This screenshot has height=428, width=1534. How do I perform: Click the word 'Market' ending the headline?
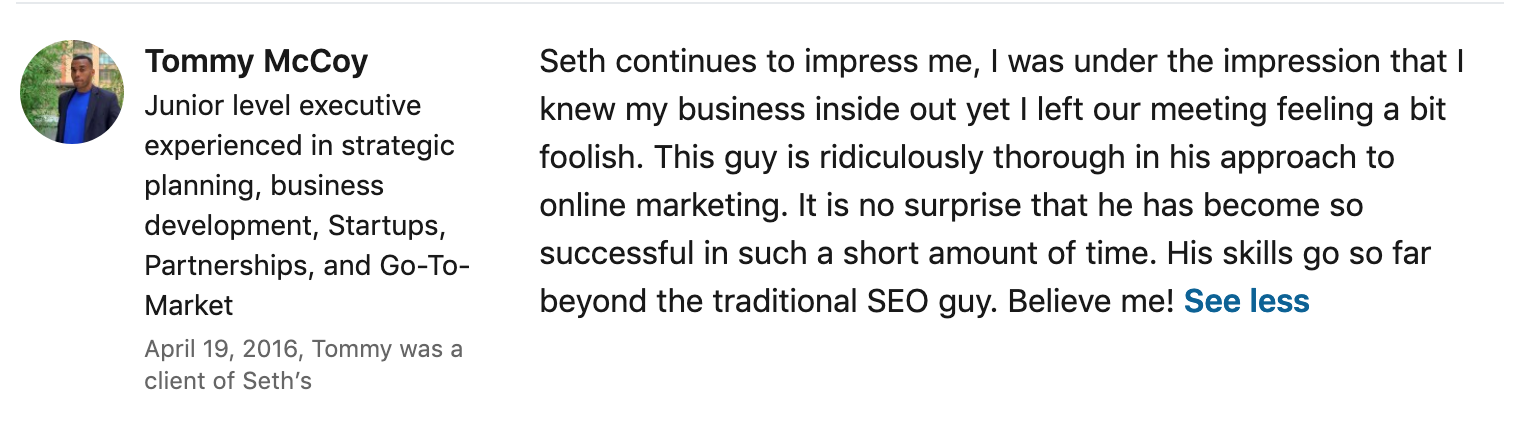coord(189,305)
